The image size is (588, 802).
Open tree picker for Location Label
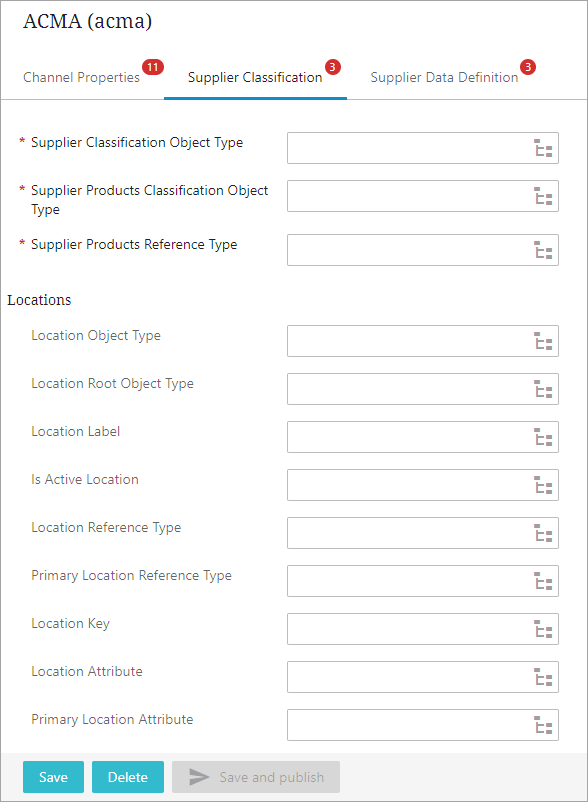point(543,437)
